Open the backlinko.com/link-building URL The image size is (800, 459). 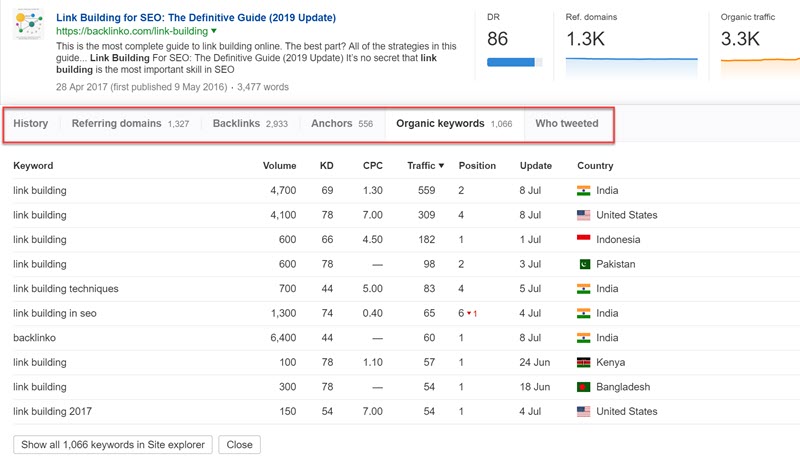pyautogui.click(x=132, y=31)
